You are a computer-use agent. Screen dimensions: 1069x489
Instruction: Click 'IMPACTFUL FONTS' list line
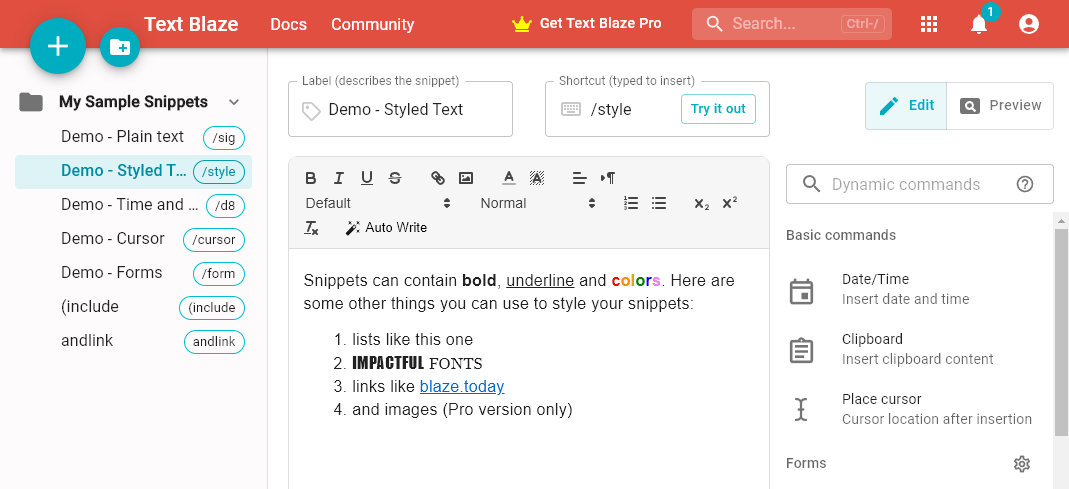tap(417, 363)
